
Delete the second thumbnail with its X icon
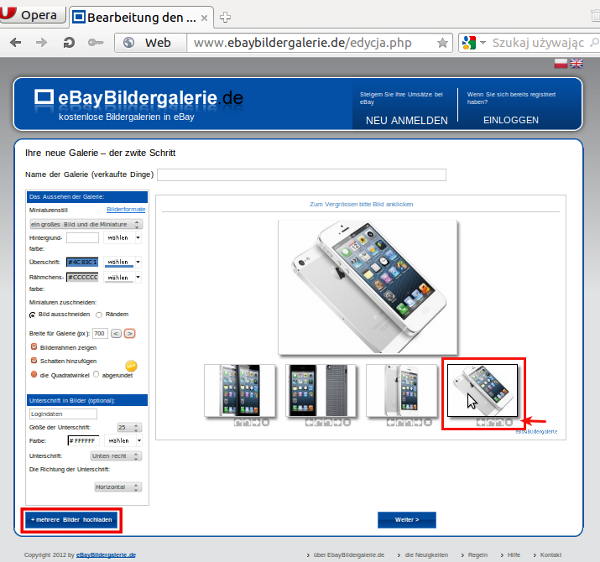347,422
